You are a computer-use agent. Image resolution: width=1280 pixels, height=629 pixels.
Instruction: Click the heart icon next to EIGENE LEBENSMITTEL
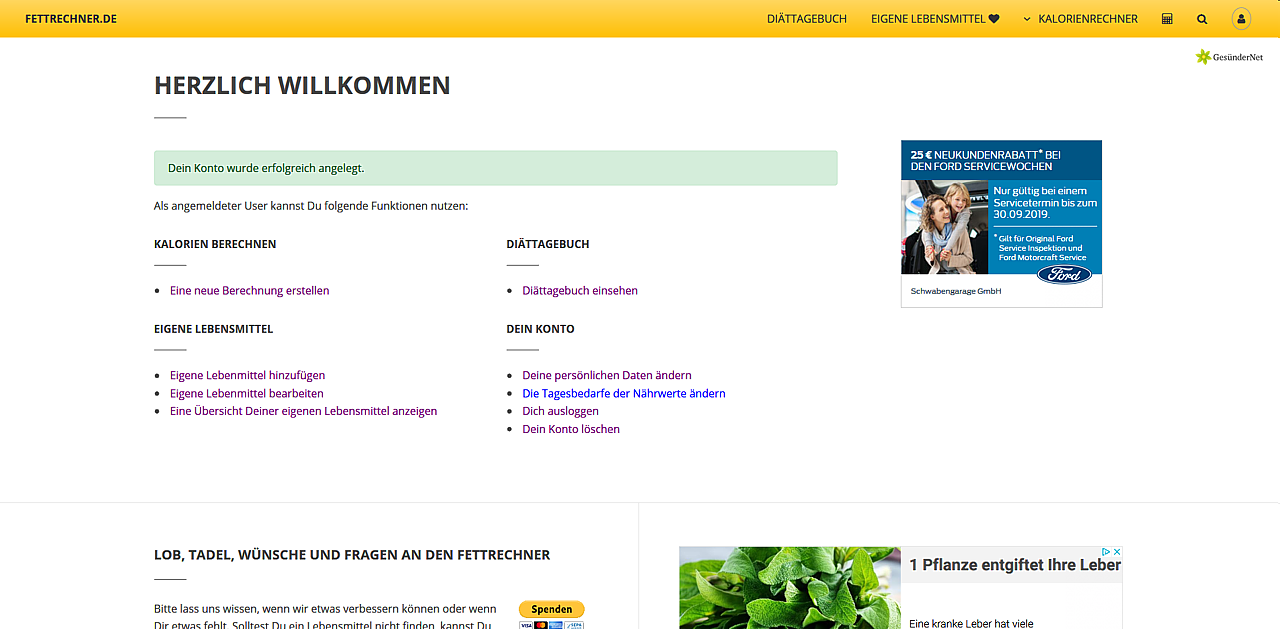(x=996, y=18)
